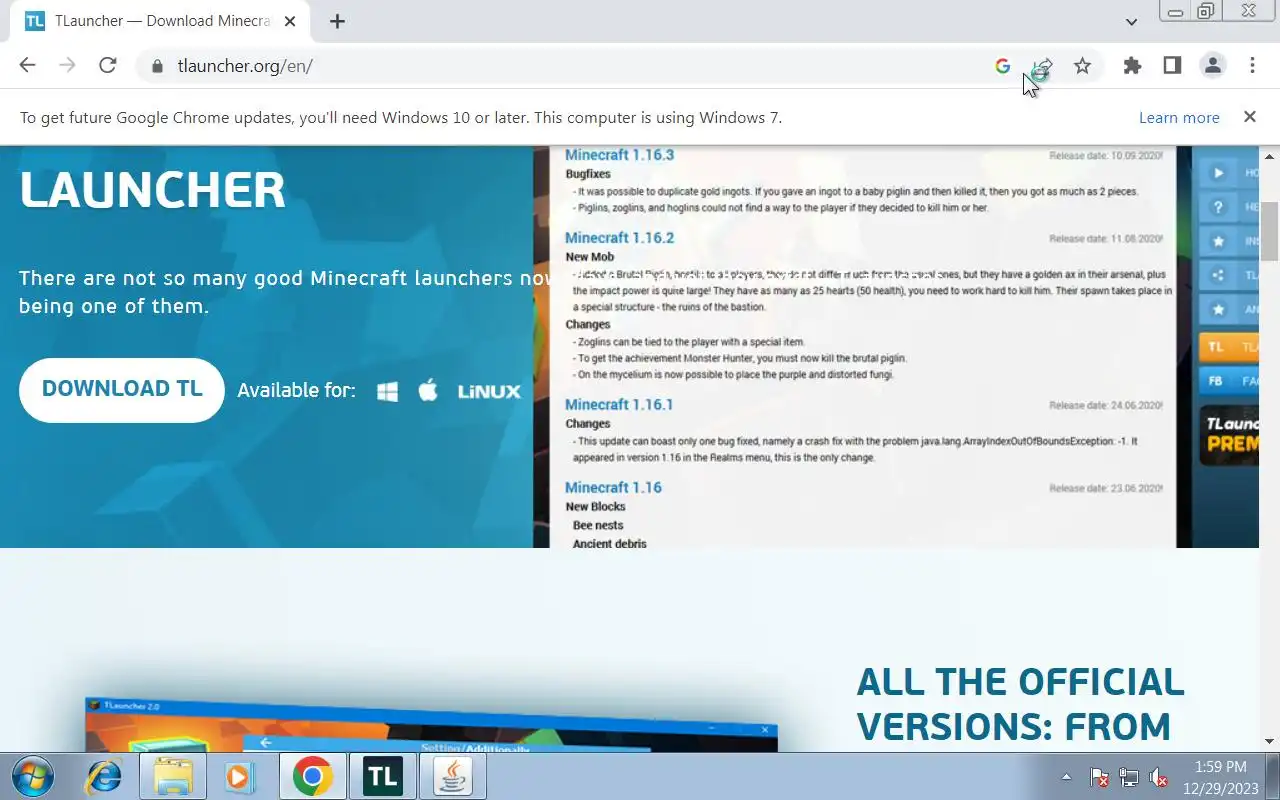1280x800 pixels.
Task: Open the Windows Start menu
Action: tap(33, 777)
